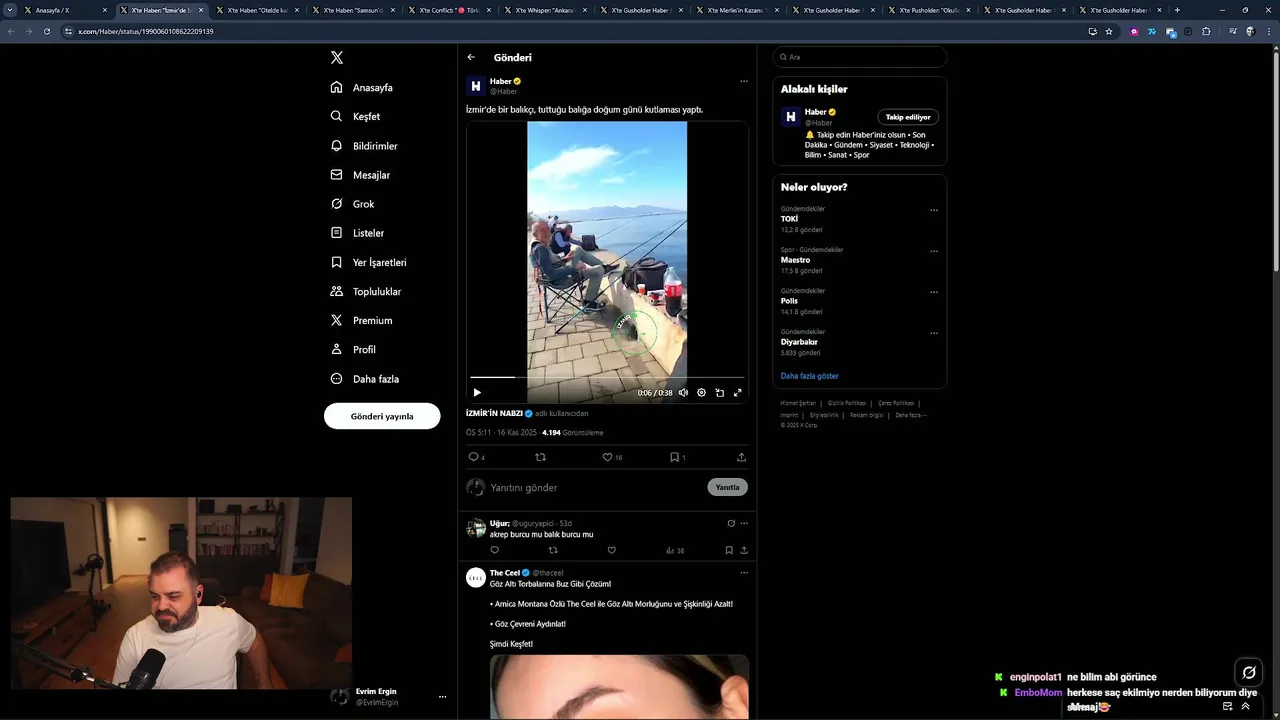Viewport: 1280px width, 720px height.
Task: Reply icon with 4 comments
Action: (x=476, y=457)
